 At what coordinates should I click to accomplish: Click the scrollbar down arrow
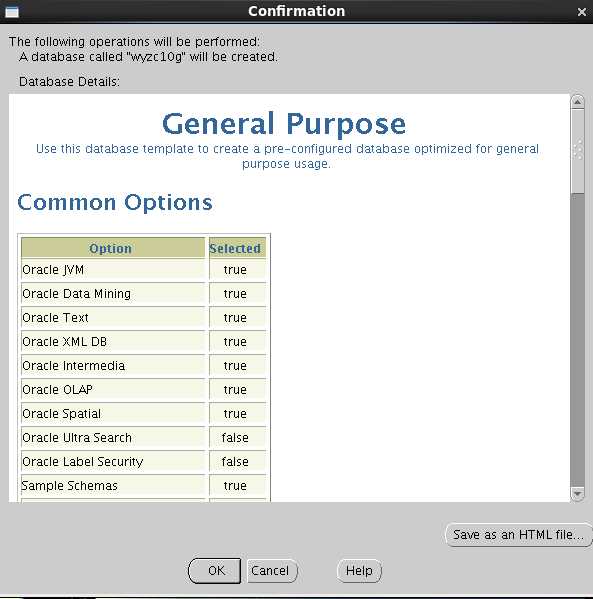pos(577,494)
